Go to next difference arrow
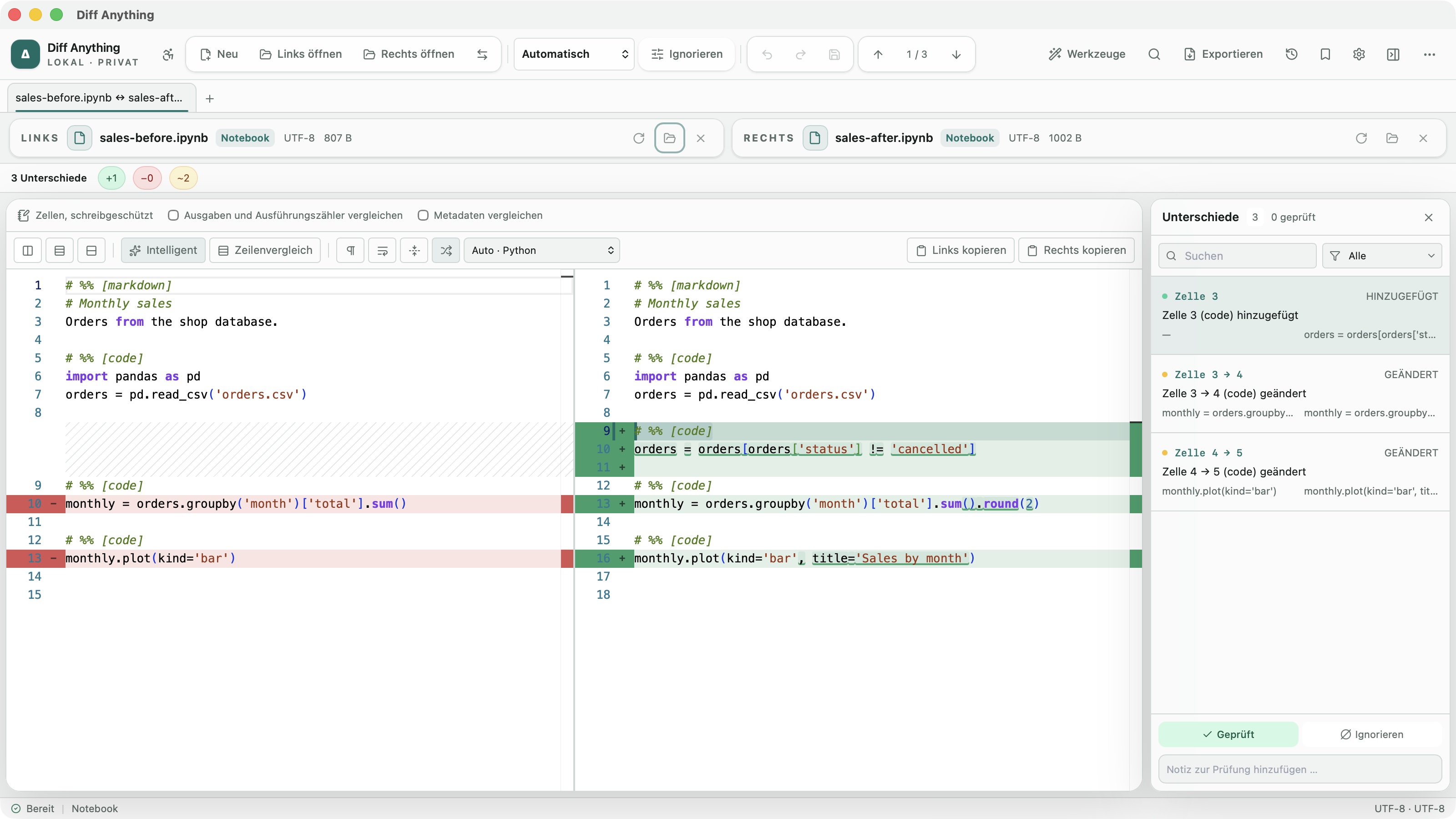This screenshot has width=1456, height=819. click(956, 54)
